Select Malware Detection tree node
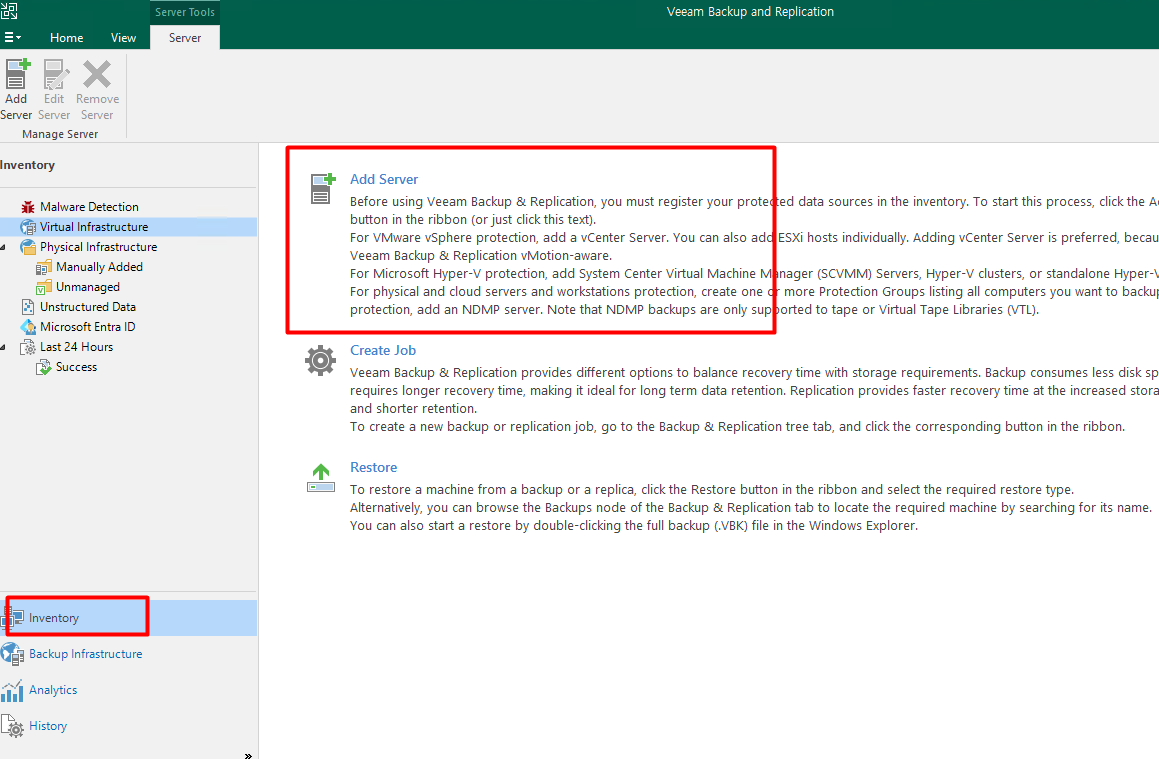1159x759 pixels. click(89, 207)
